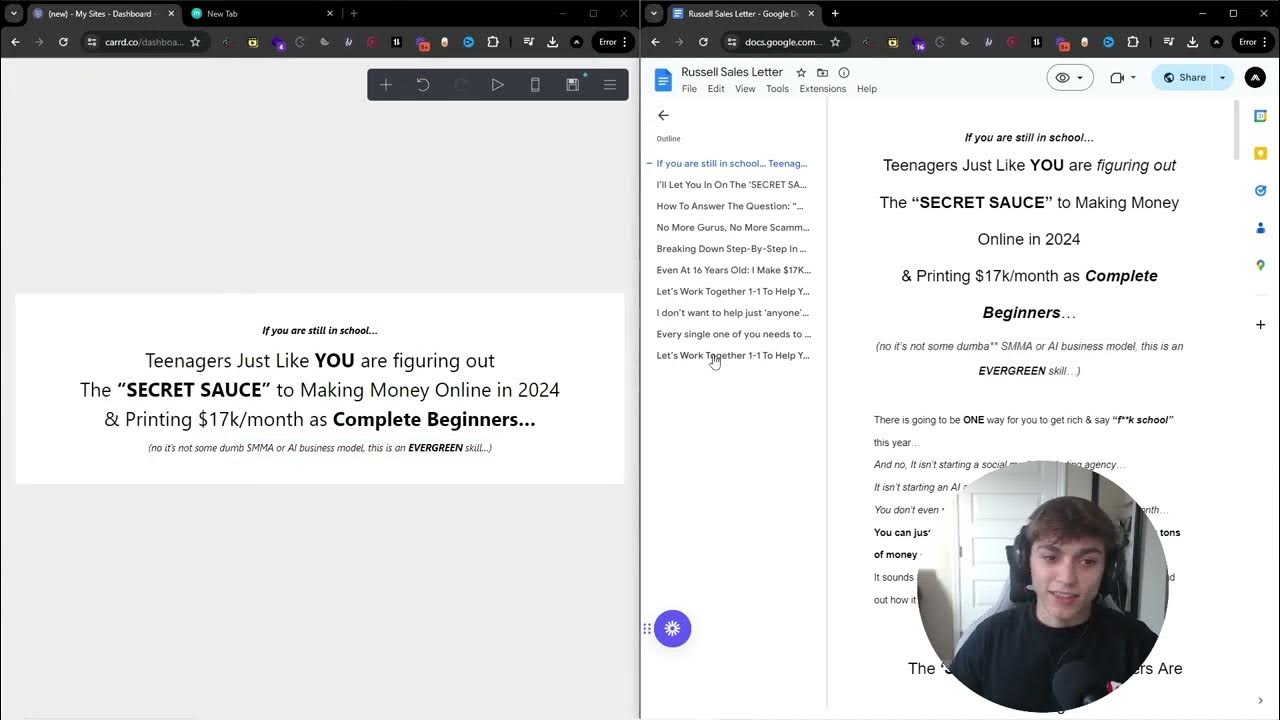1280x720 pixels.
Task: Get add-ons with the plus icon
Action: coord(1260,324)
